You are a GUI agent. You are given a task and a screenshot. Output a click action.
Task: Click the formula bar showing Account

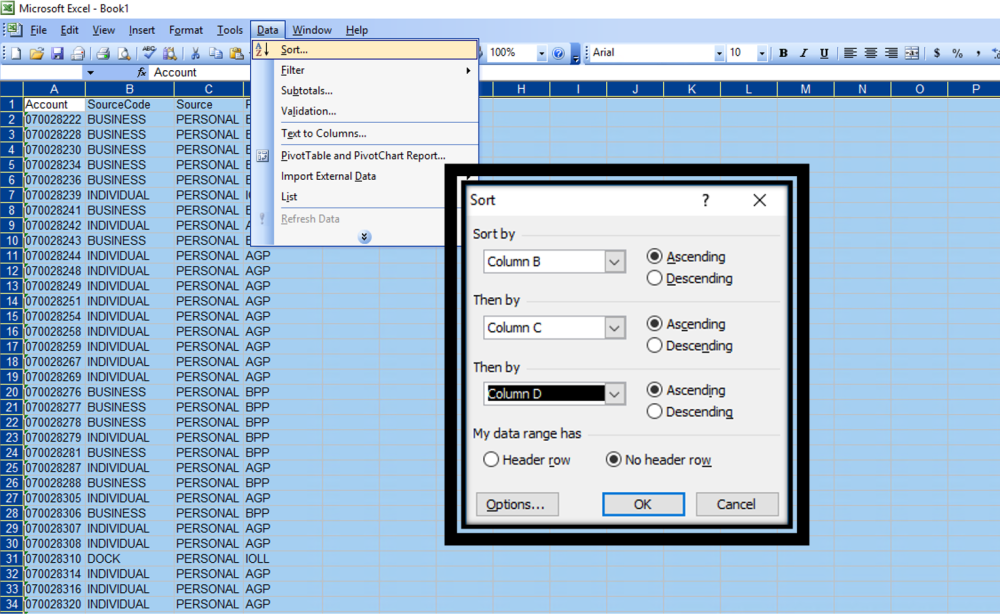[180, 71]
